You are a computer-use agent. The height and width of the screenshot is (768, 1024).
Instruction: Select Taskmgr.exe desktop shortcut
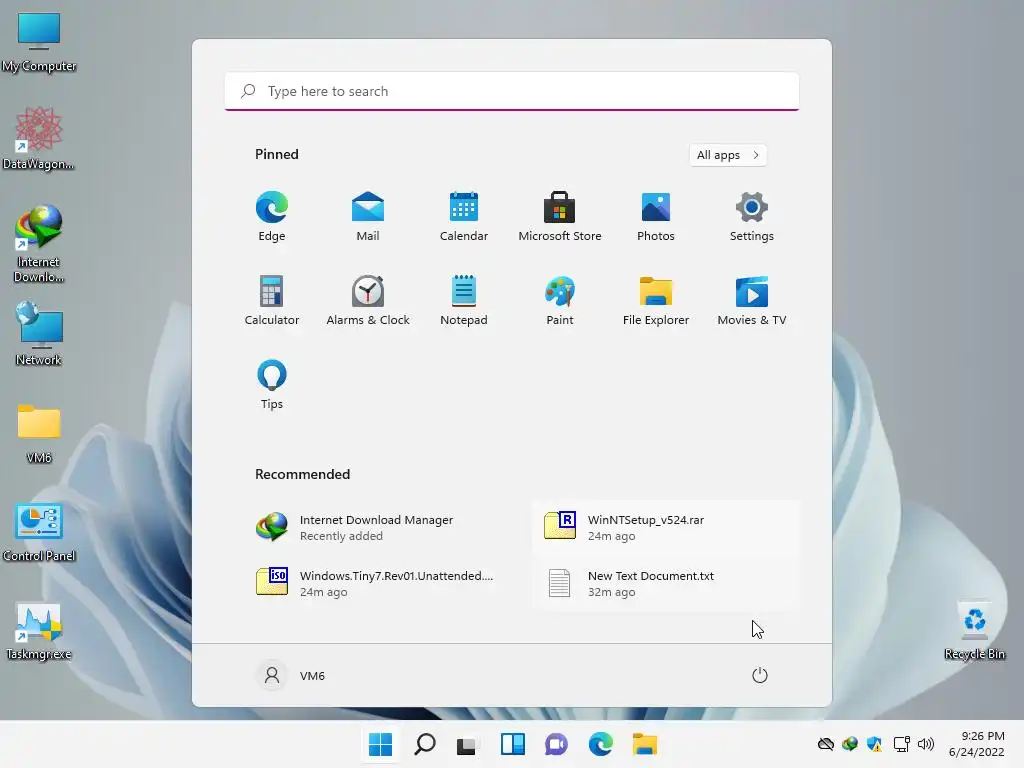pyautogui.click(x=39, y=631)
